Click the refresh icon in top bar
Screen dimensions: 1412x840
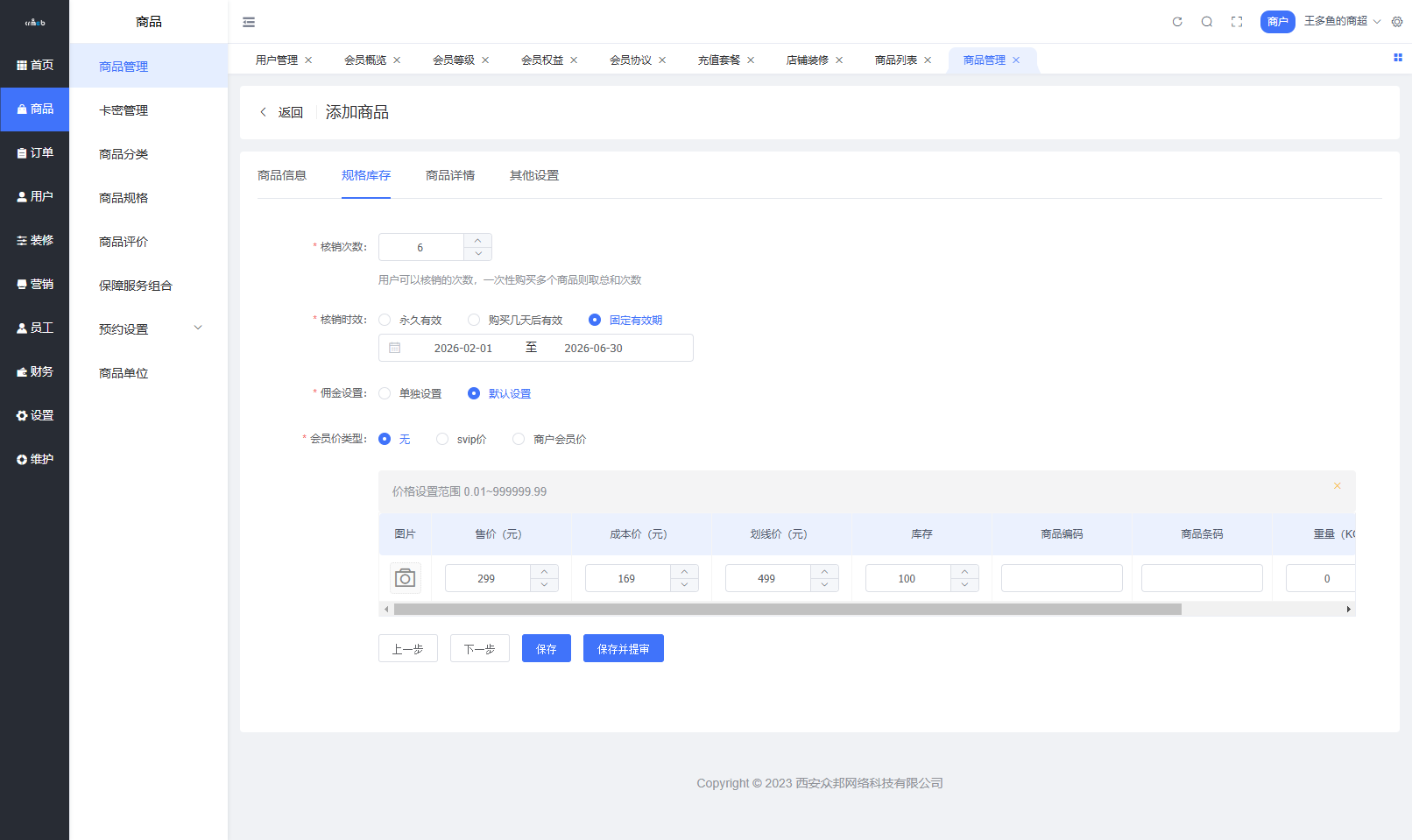(1177, 22)
